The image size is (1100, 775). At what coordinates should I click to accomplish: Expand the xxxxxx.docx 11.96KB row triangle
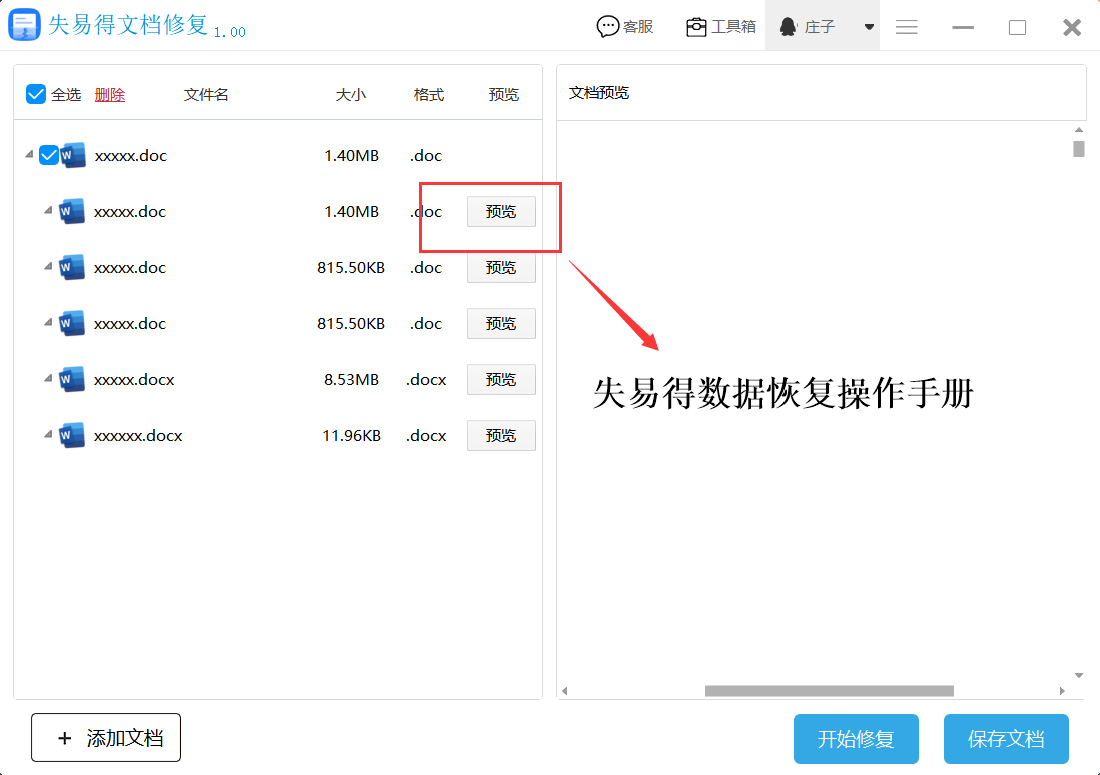tap(48, 434)
